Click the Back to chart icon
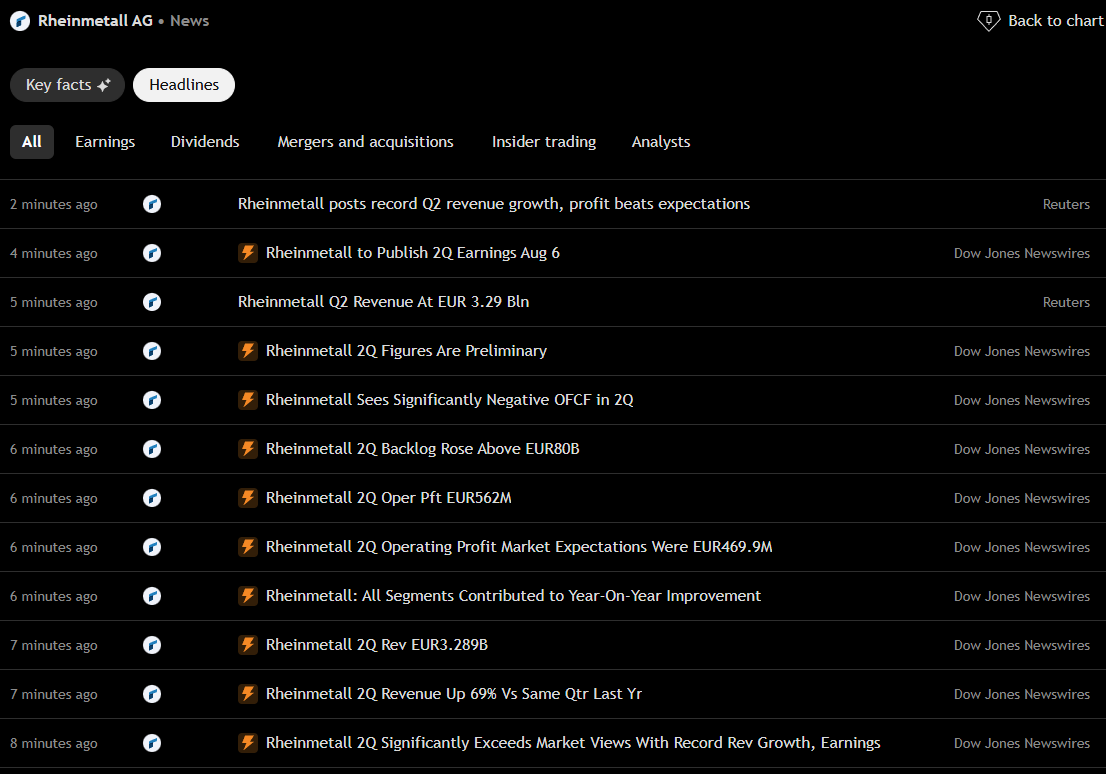Image resolution: width=1106 pixels, height=774 pixels. [x=988, y=21]
